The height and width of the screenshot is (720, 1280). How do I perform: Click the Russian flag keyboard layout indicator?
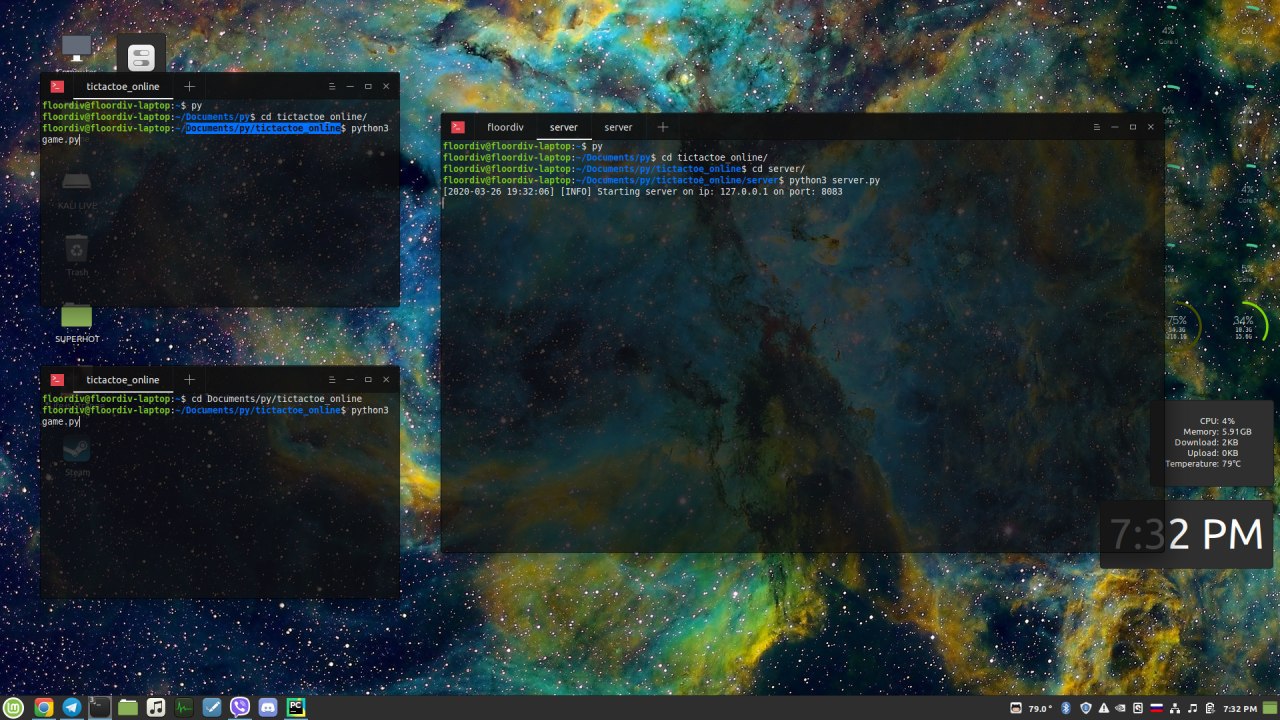[x=1157, y=708]
